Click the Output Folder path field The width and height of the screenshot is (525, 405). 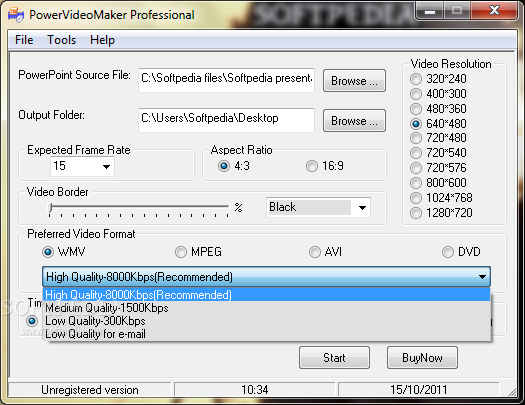[x=226, y=120]
